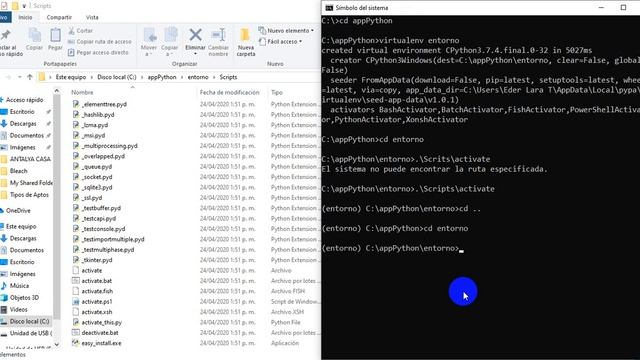Select Tipos de Aptos folder
This screenshot has height=360, width=640.
[29, 195]
